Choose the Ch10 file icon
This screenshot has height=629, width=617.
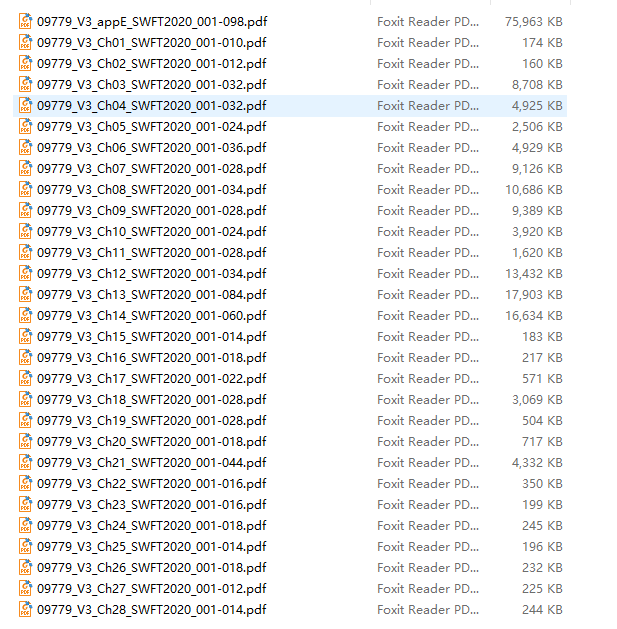pyautogui.click(x=26, y=231)
